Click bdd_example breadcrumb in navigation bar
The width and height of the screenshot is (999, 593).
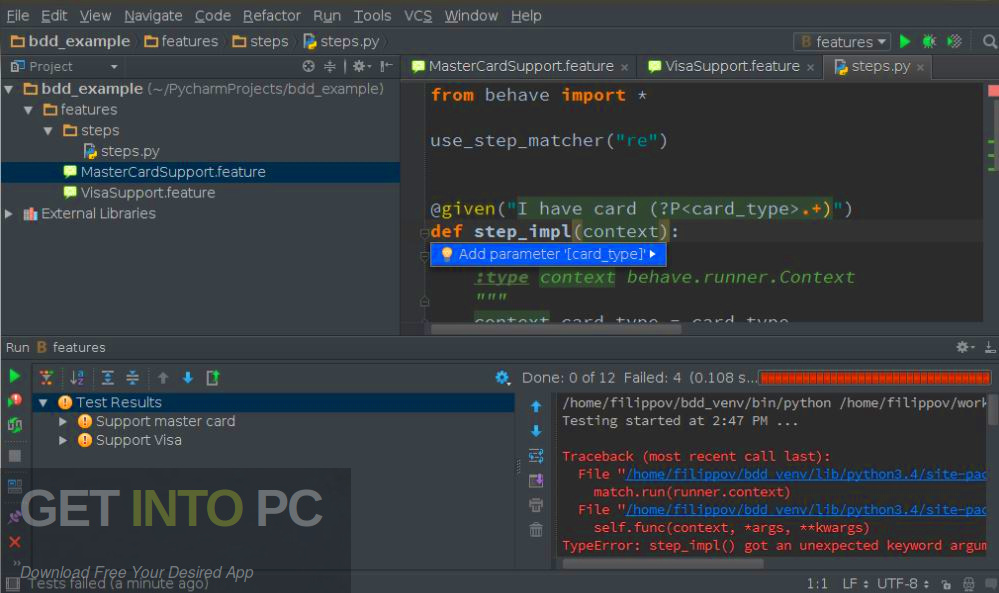[71, 41]
